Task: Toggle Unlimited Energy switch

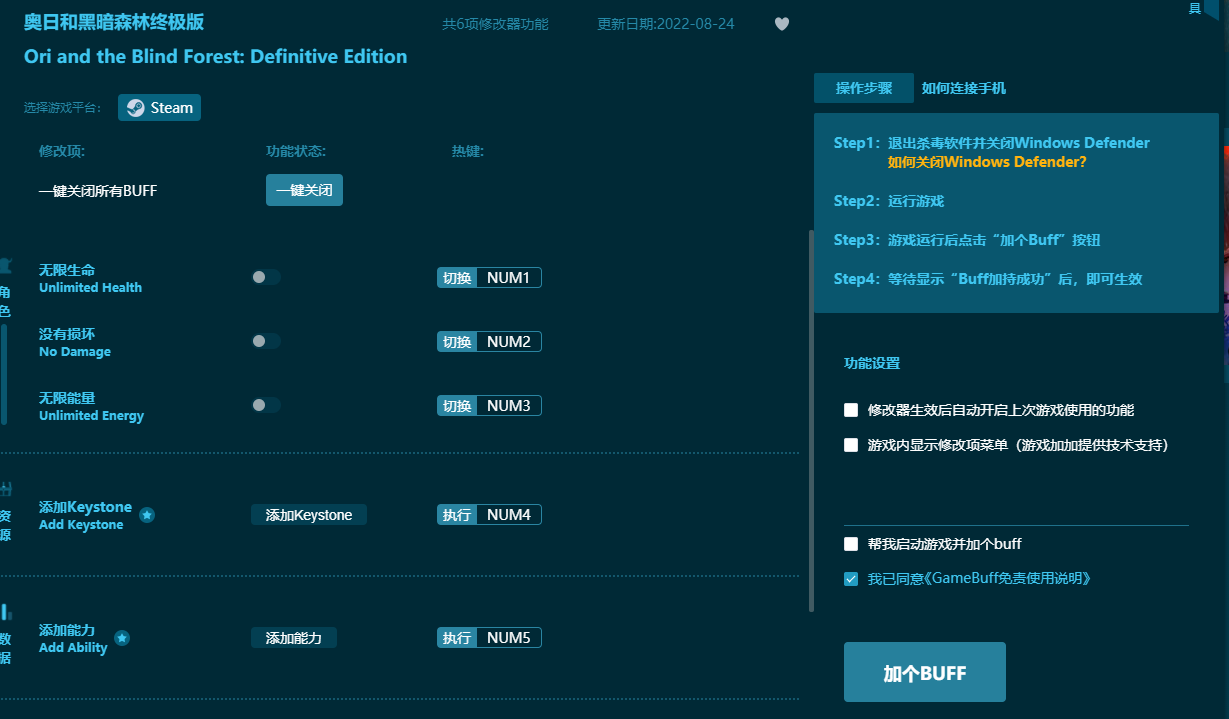Action: (266, 405)
